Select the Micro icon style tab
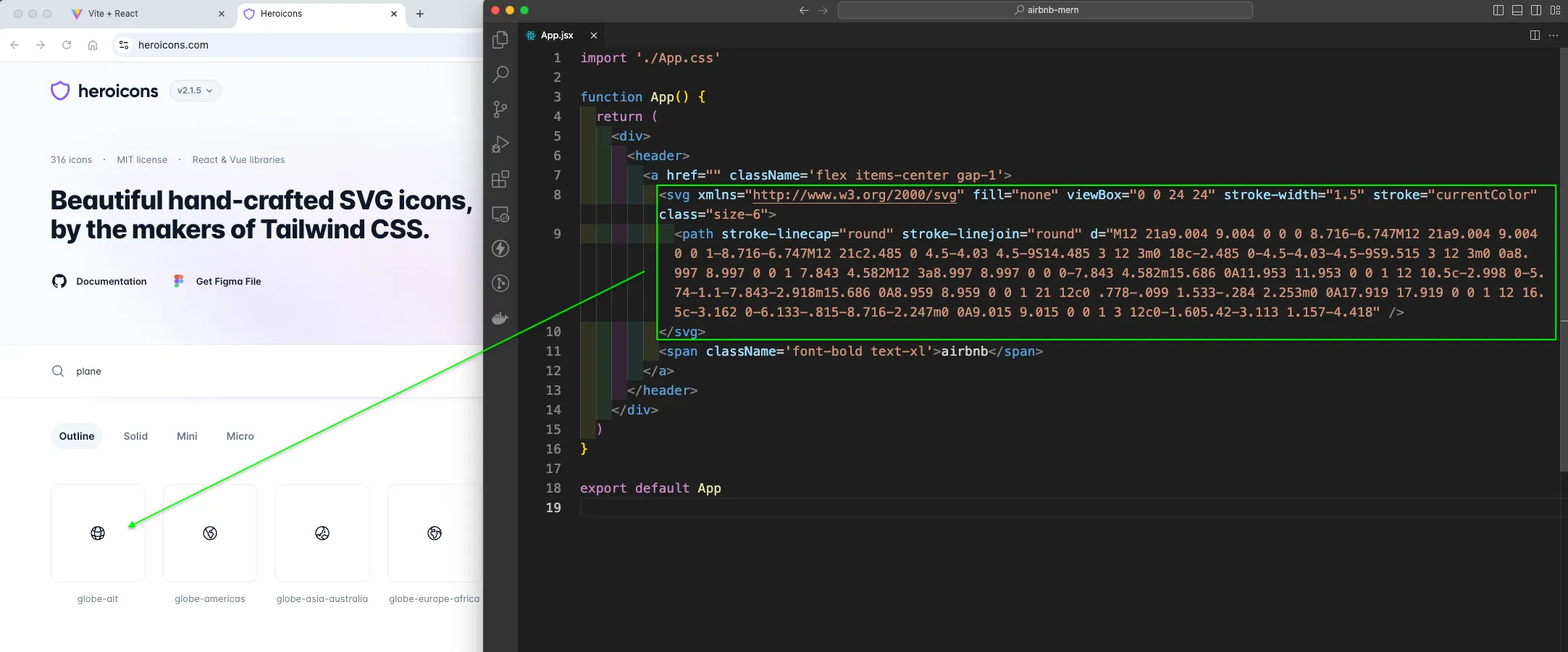The image size is (1568, 652). pyautogui.click(x=240, y=436)
